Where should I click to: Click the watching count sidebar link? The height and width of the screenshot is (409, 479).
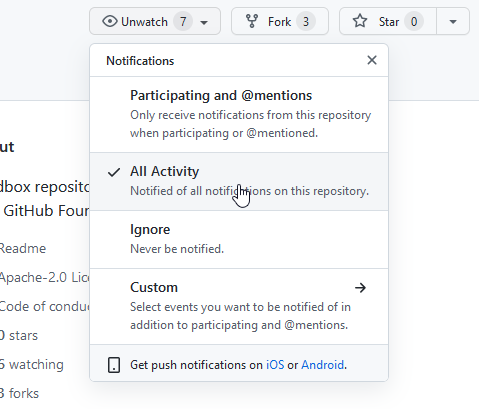point(32,364)
